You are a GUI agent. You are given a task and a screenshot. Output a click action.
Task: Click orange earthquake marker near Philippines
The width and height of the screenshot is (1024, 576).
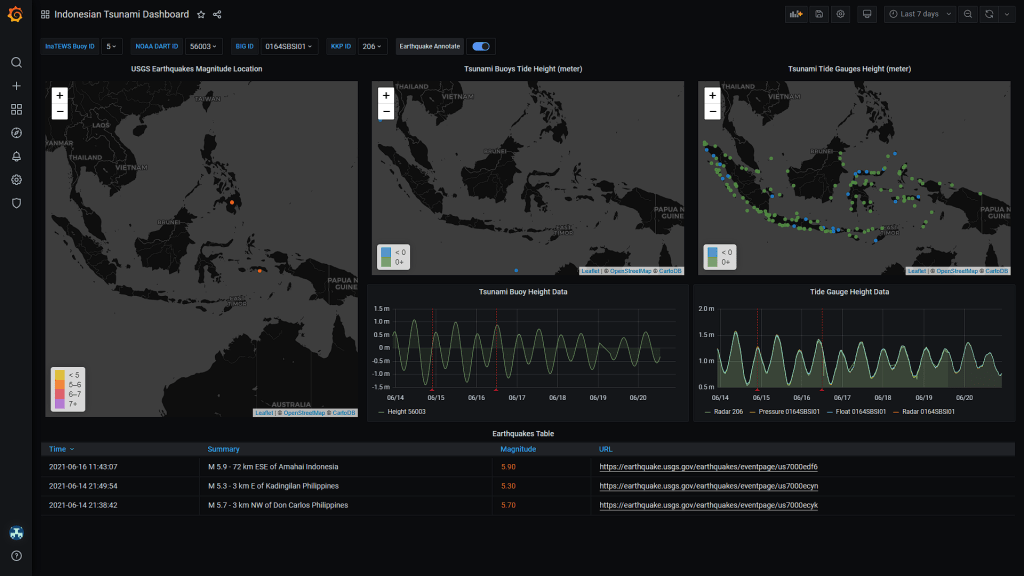(232, 202)
